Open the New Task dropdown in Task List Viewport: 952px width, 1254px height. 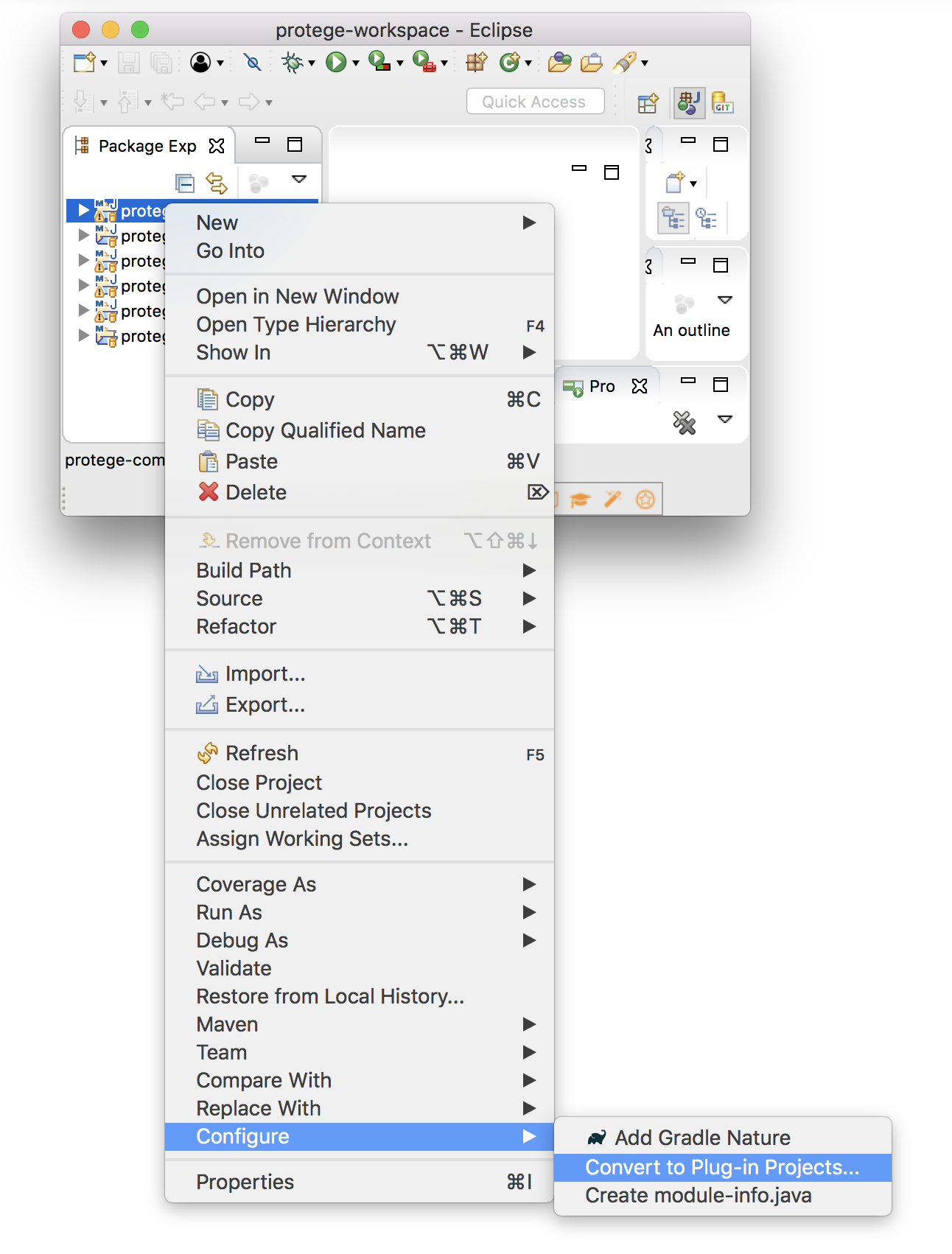[693, 184]
